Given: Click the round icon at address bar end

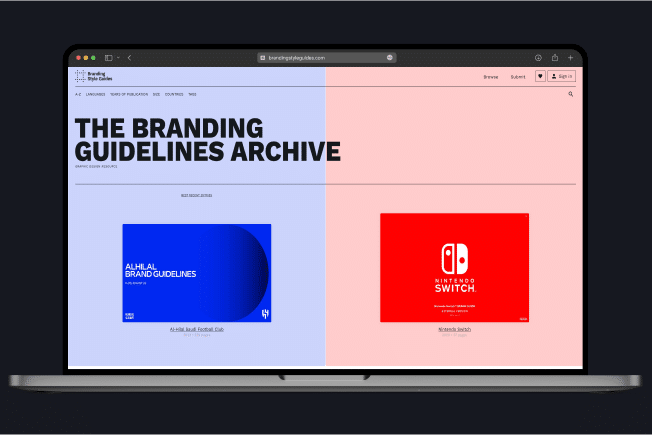Looking at the screenshot, I should click(390, 58).
